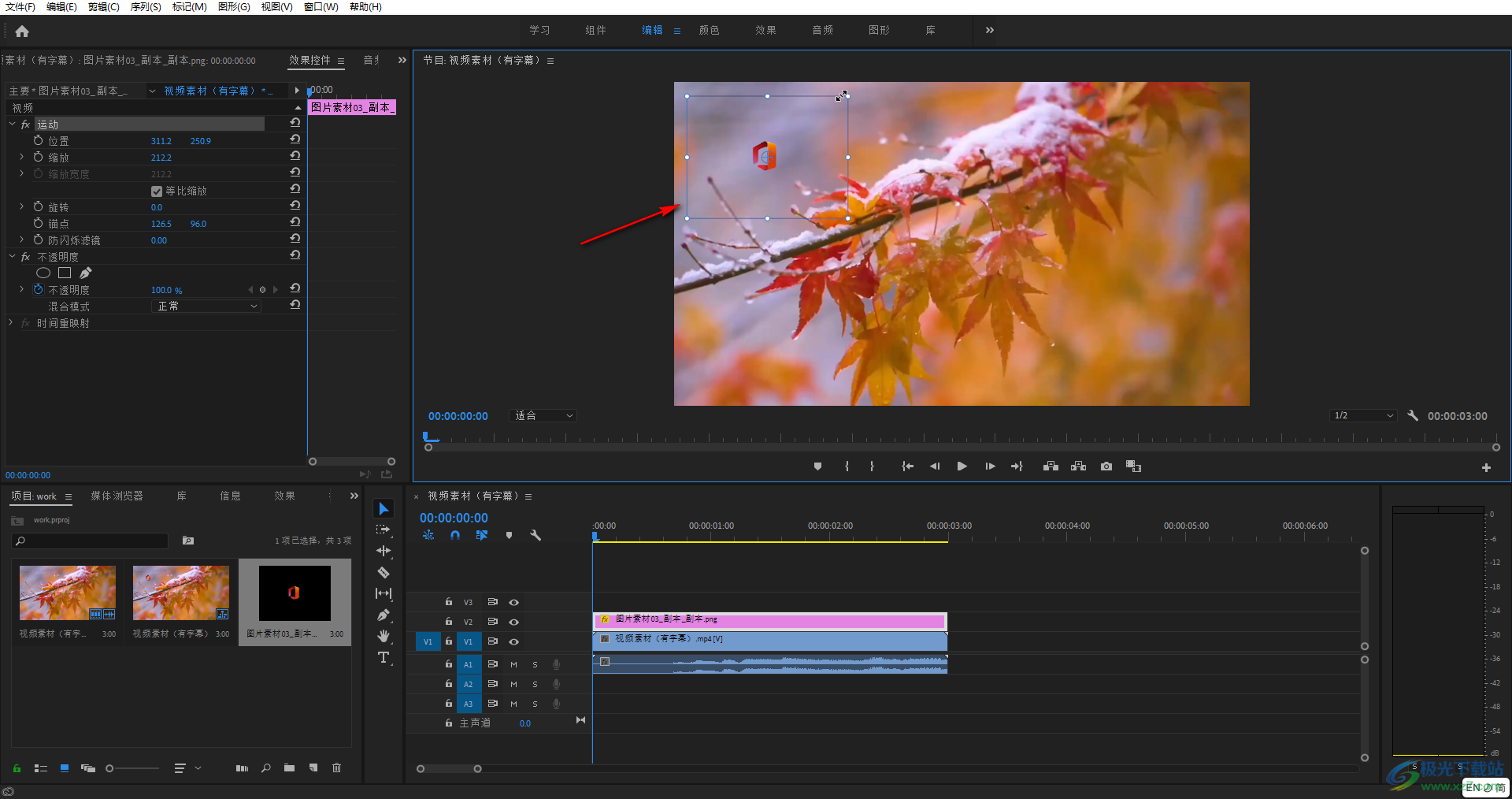Screen dimensions: 1512x799
Task: Open playback resolution 1/2 dropdown
Action: point(1363,415)
